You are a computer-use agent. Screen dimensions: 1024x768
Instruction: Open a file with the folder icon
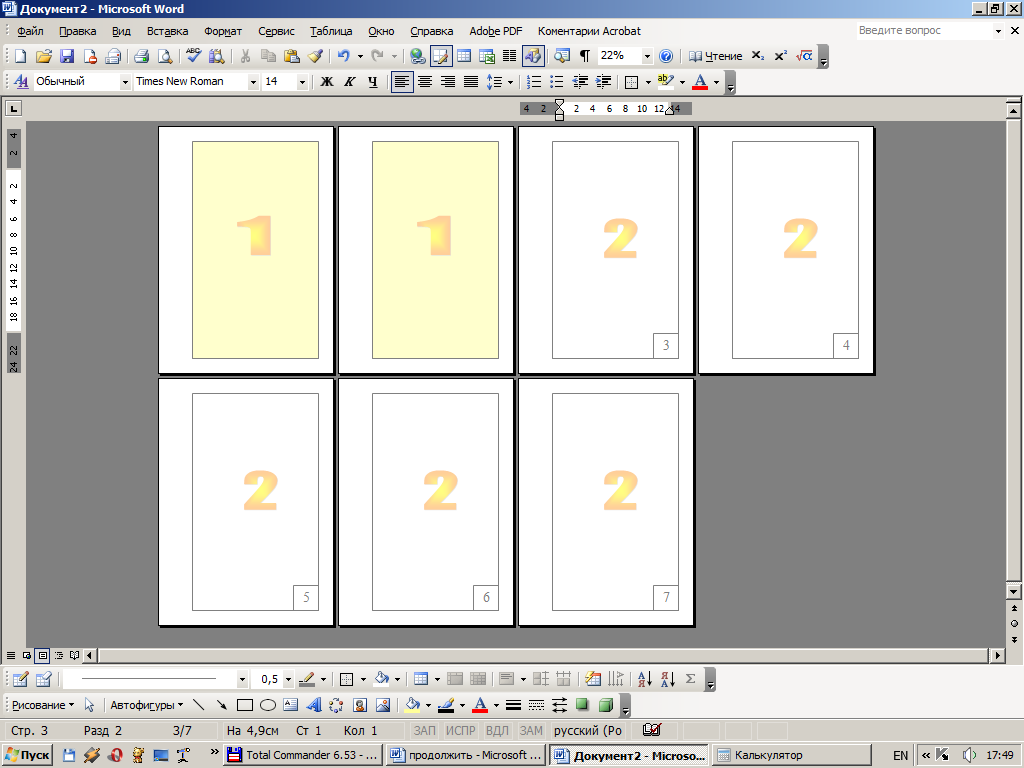(44, 56)
